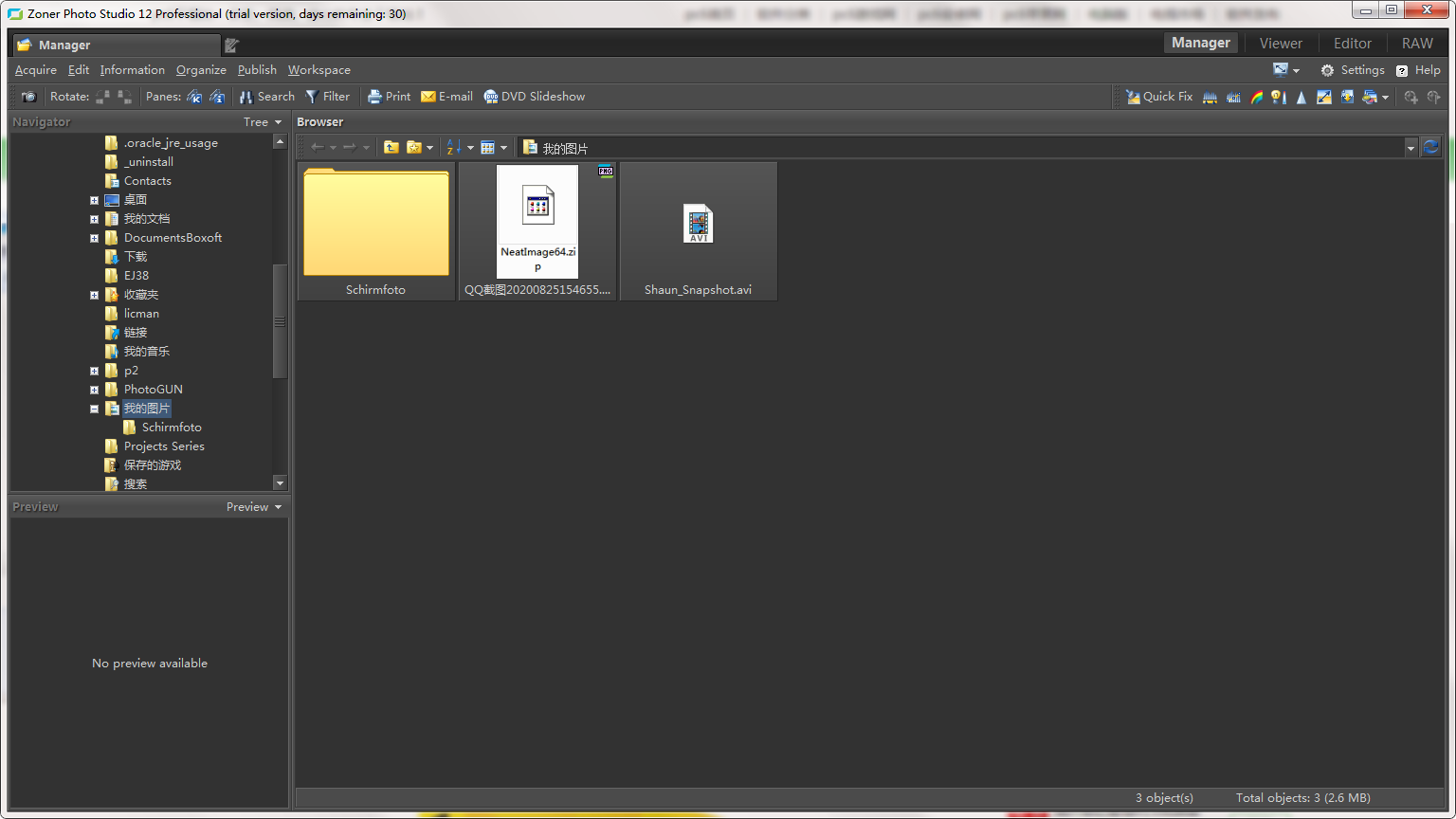Select Schirmfoto in Navigator tree

172,428
